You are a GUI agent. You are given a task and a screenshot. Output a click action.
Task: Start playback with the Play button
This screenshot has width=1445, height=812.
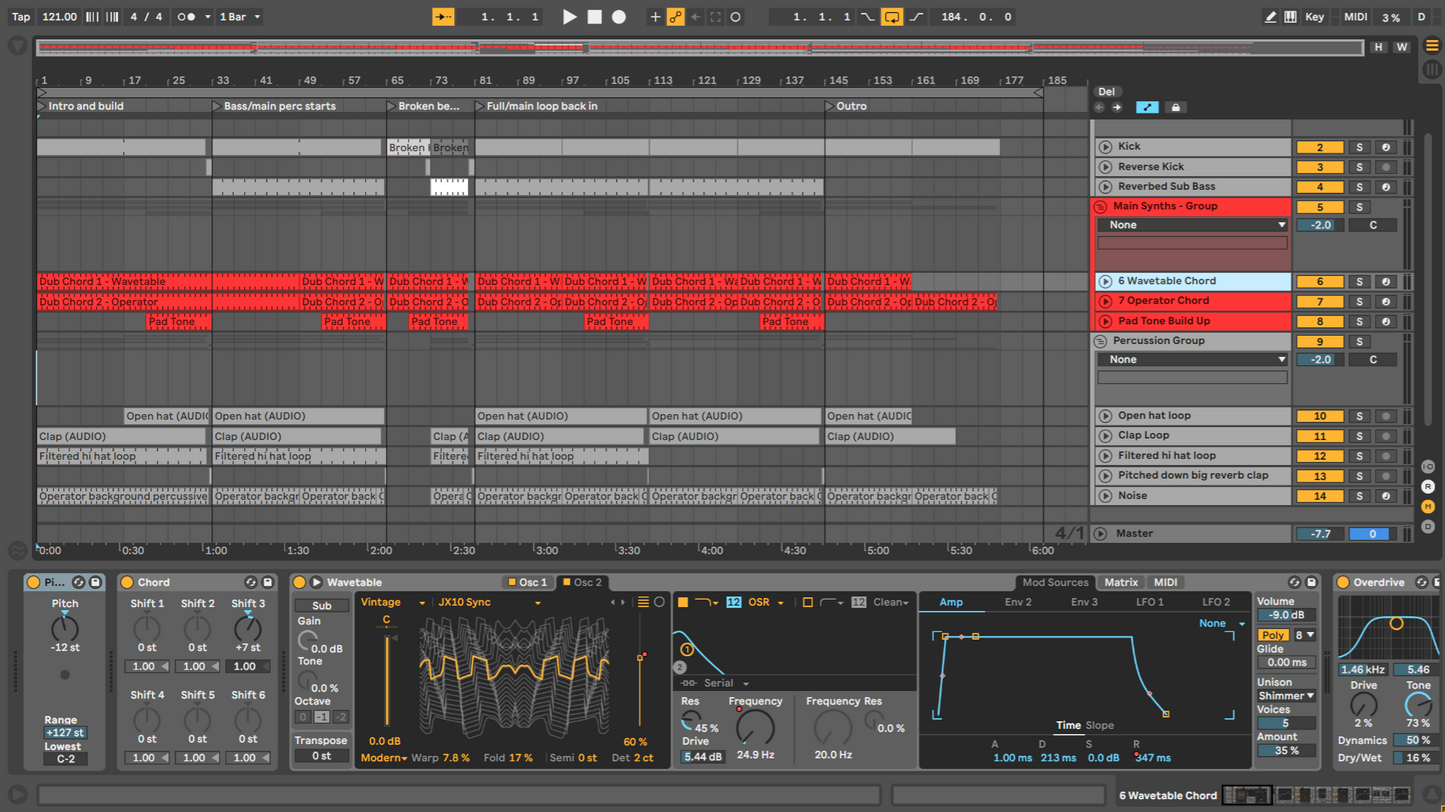point(569,17)
